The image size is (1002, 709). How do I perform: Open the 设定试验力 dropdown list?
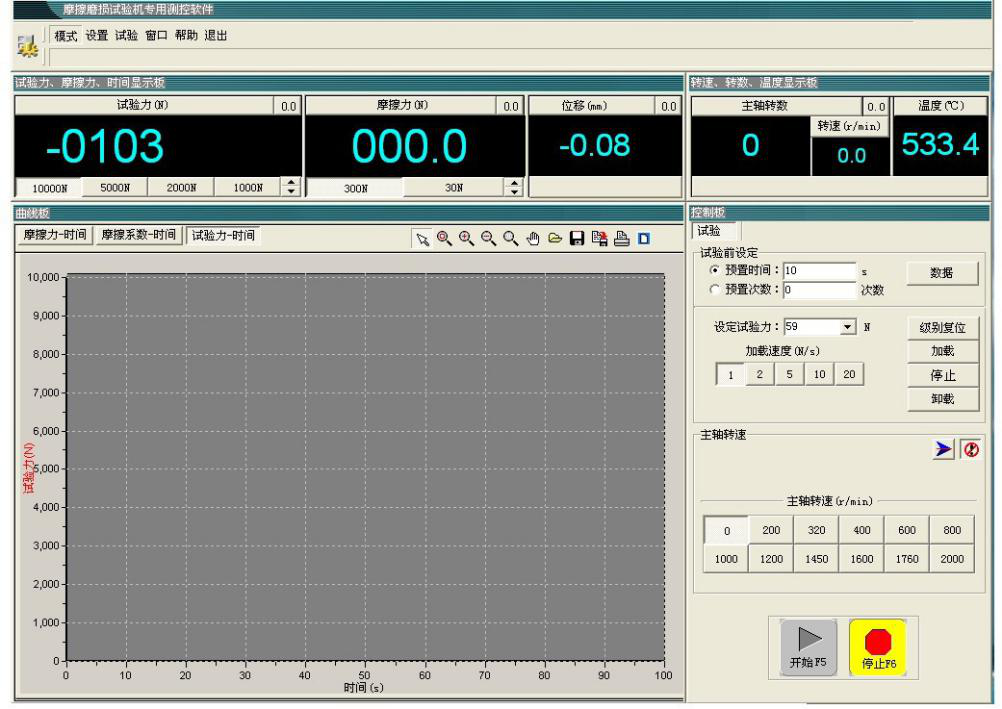click(x=849, y=327)
